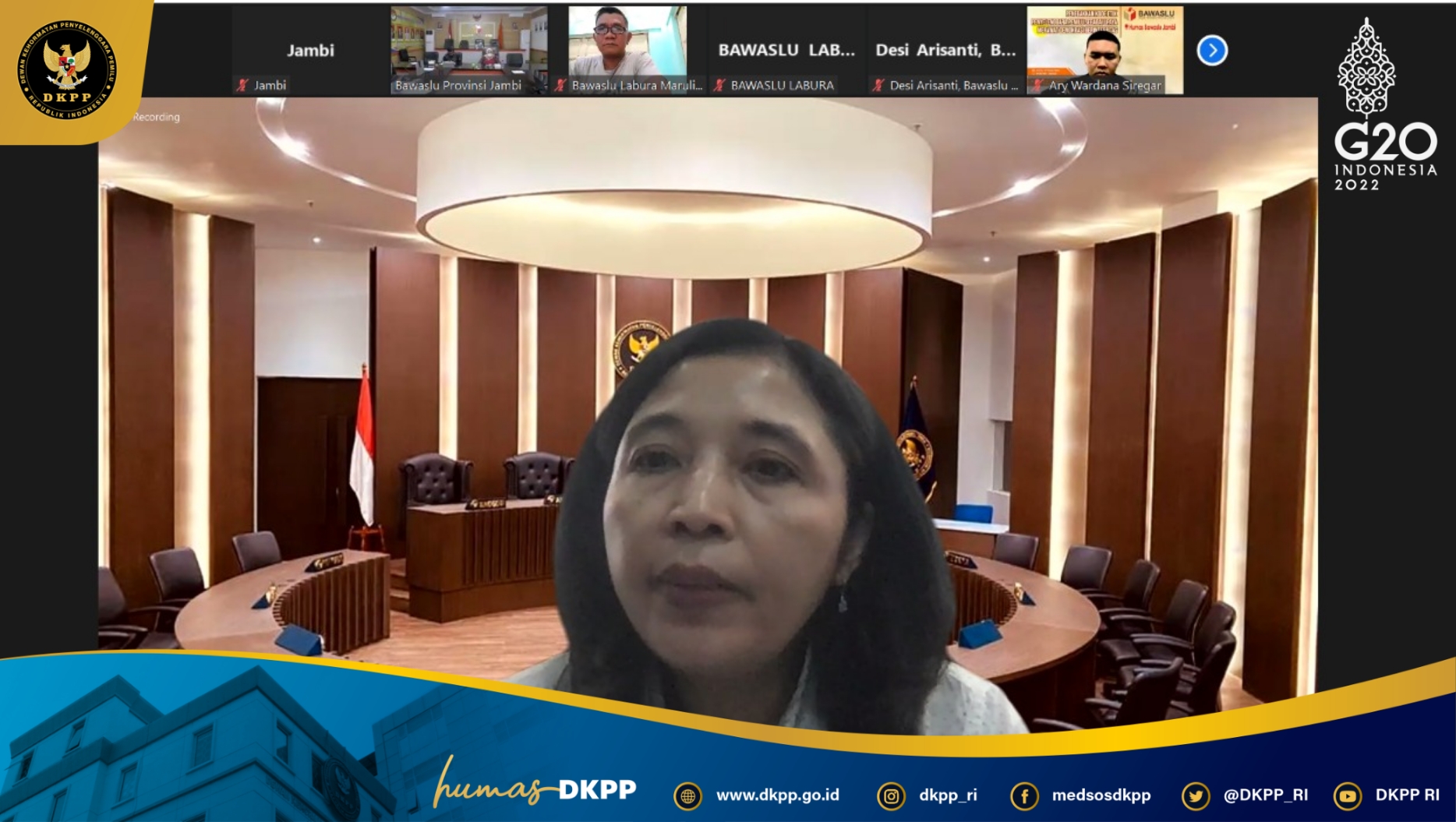Screen dimensions: 1456x822
Task: Click the muted mic icon beside Jambi
Action: click(x=243, y=86)
